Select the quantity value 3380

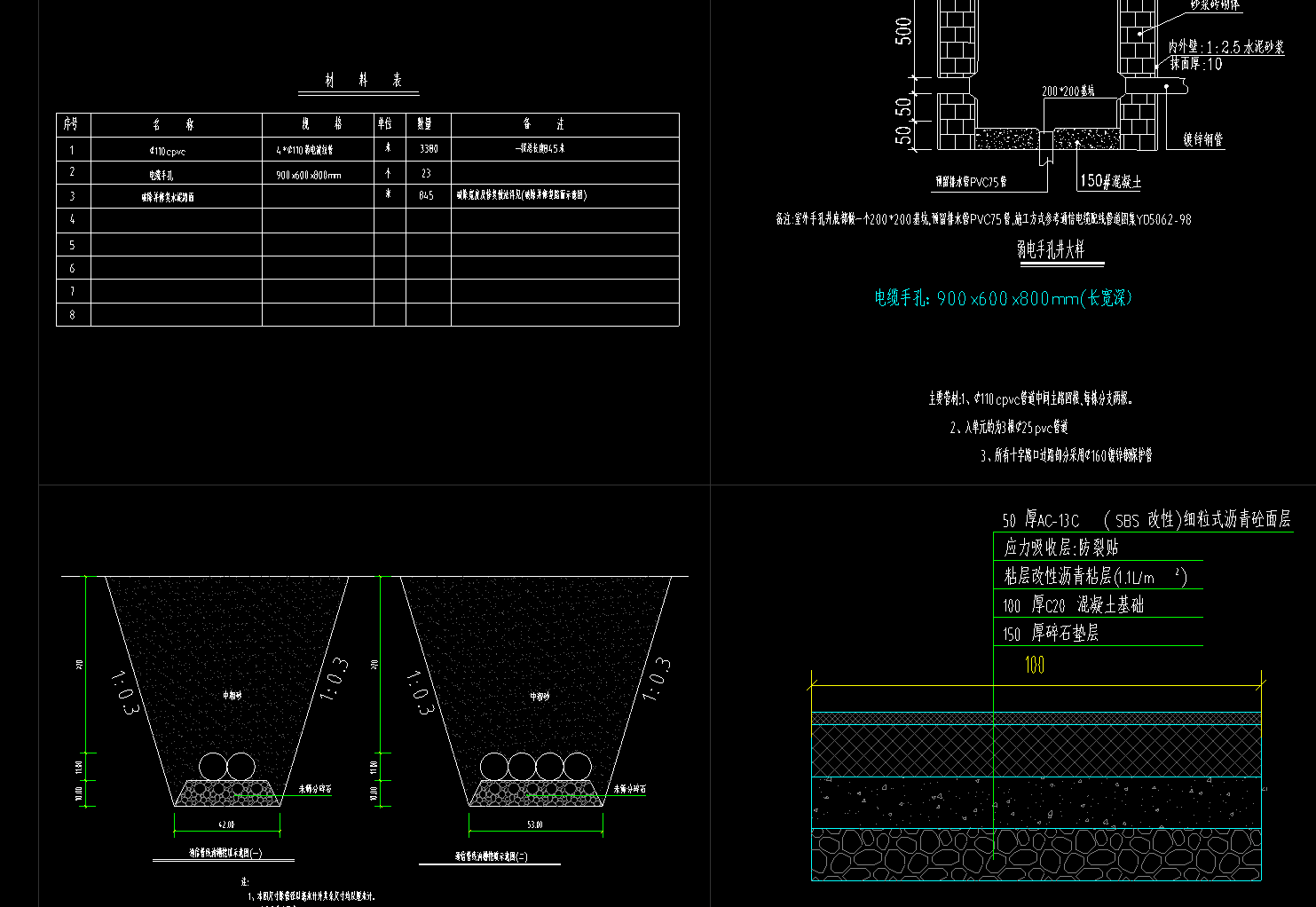coord(429,149)
